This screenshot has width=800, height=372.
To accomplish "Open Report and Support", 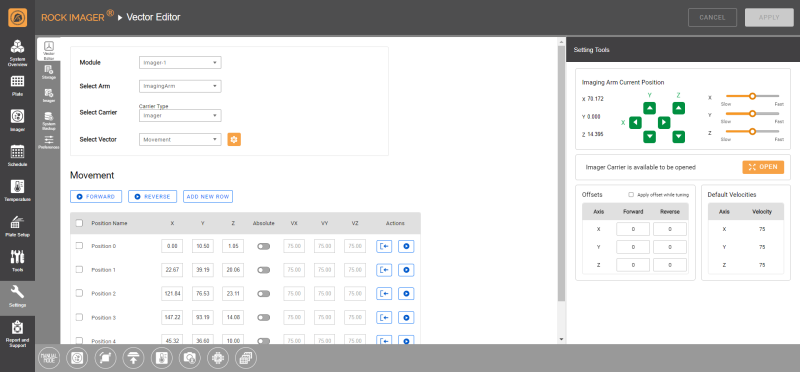I will click(17, 334).
